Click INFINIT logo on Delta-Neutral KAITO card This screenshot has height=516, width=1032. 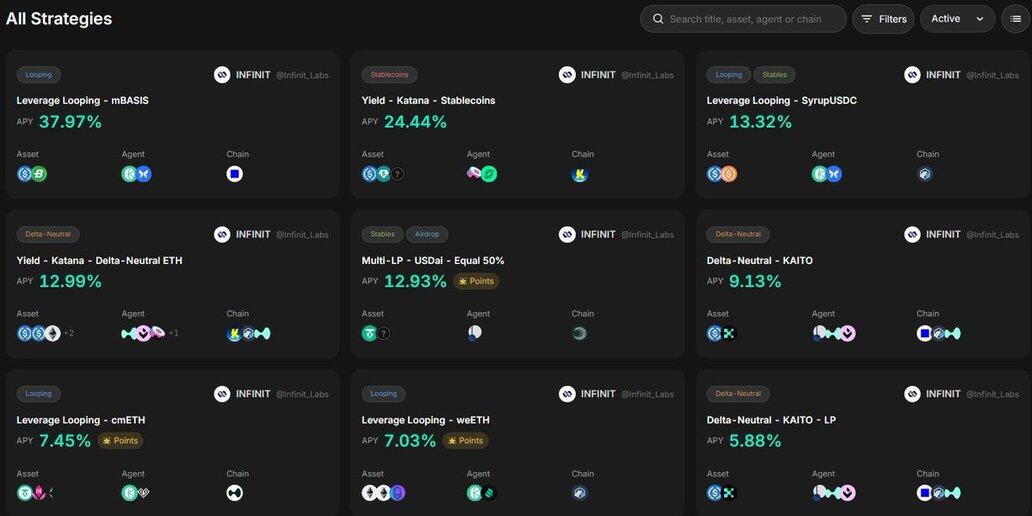click(912, 234)
